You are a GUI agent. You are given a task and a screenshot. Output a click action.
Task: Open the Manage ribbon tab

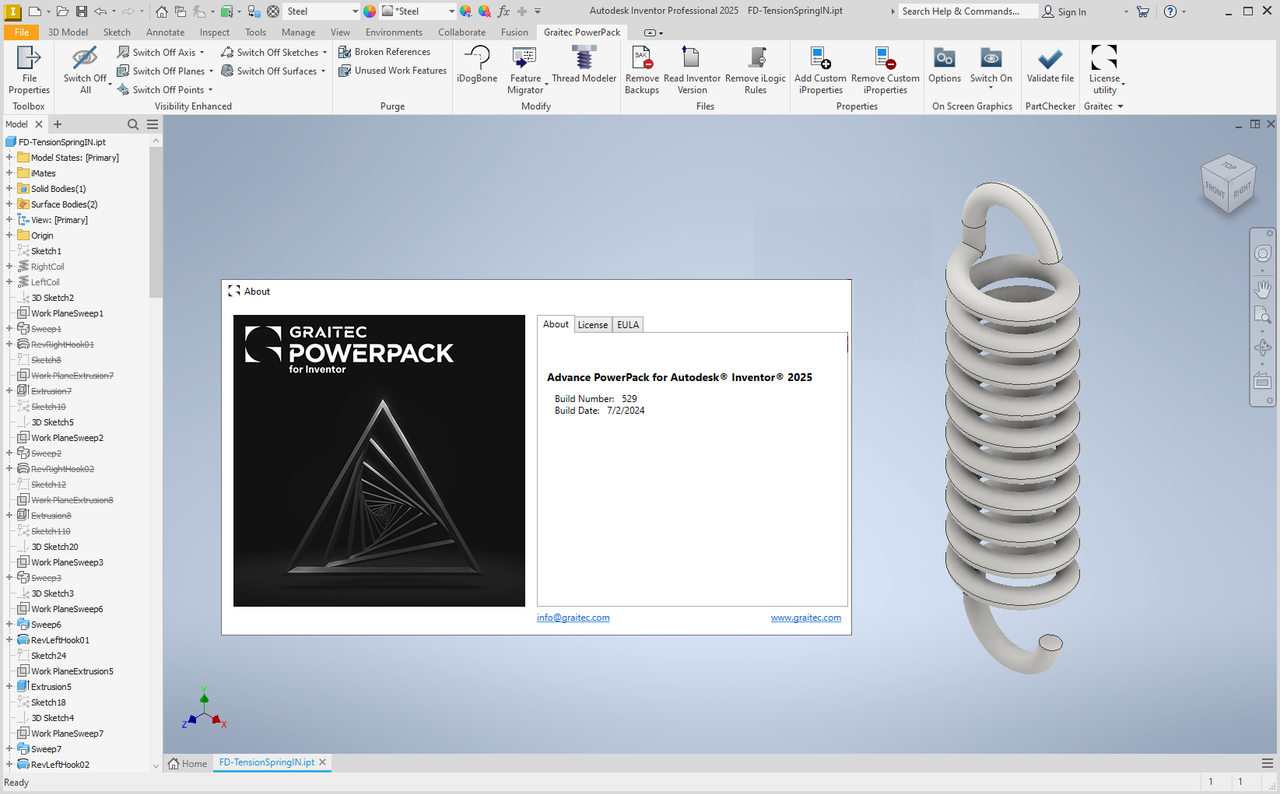tap(298, 32)
